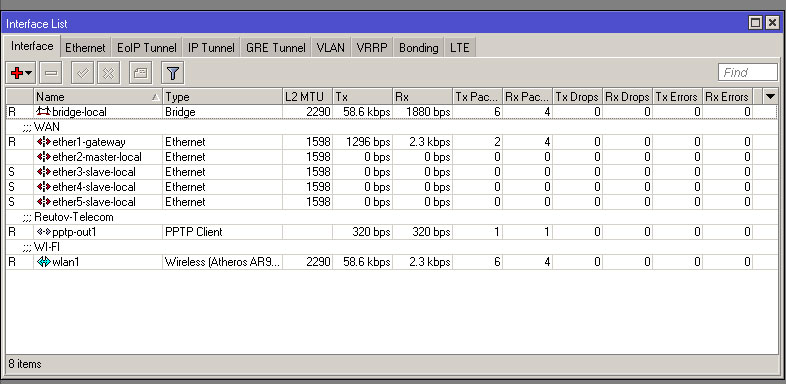Click the ether3-slave-local ethernet icon
Screen dimensions: 786x384
tap(44, 172)
